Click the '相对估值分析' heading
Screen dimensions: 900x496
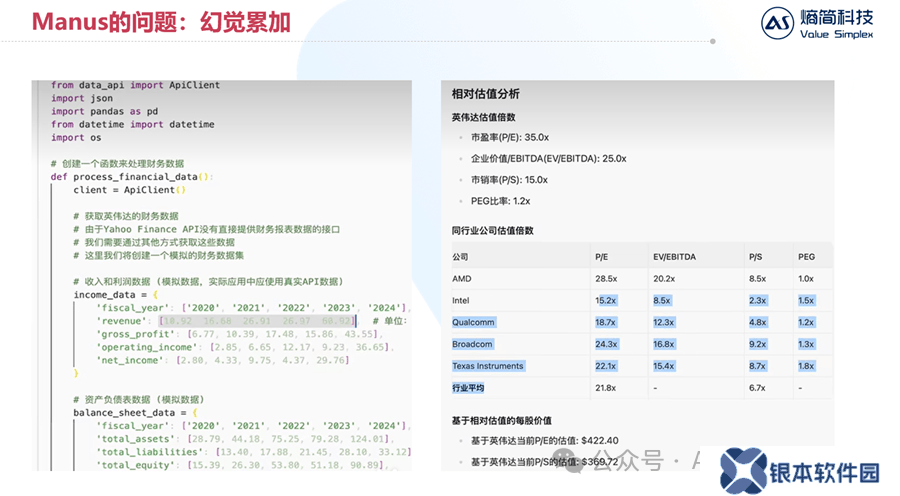[485, 94]
